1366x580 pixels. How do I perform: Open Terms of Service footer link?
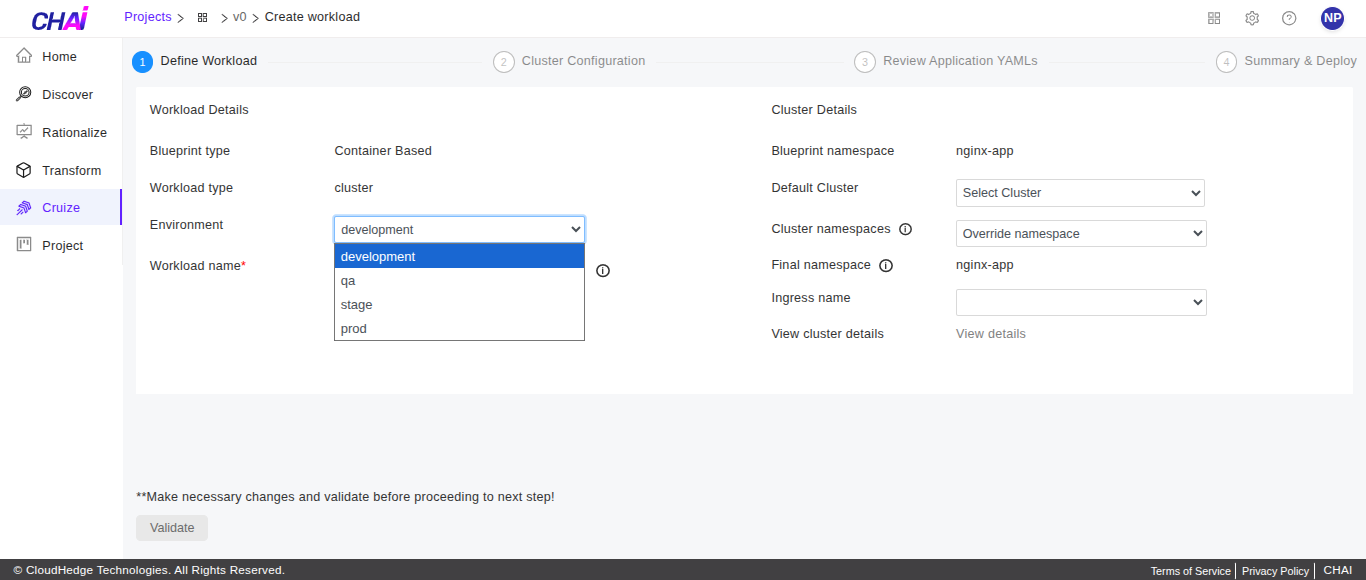[x=1190, y=571]
